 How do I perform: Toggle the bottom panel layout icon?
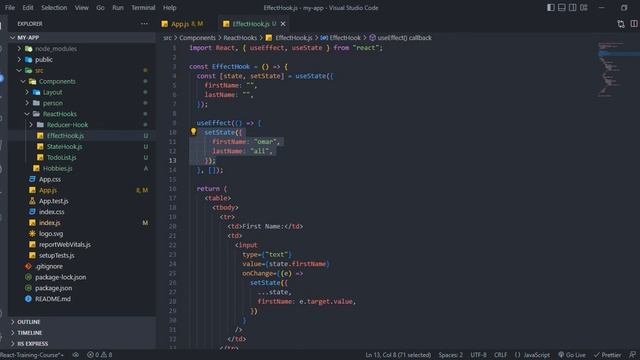click(562, 7)
